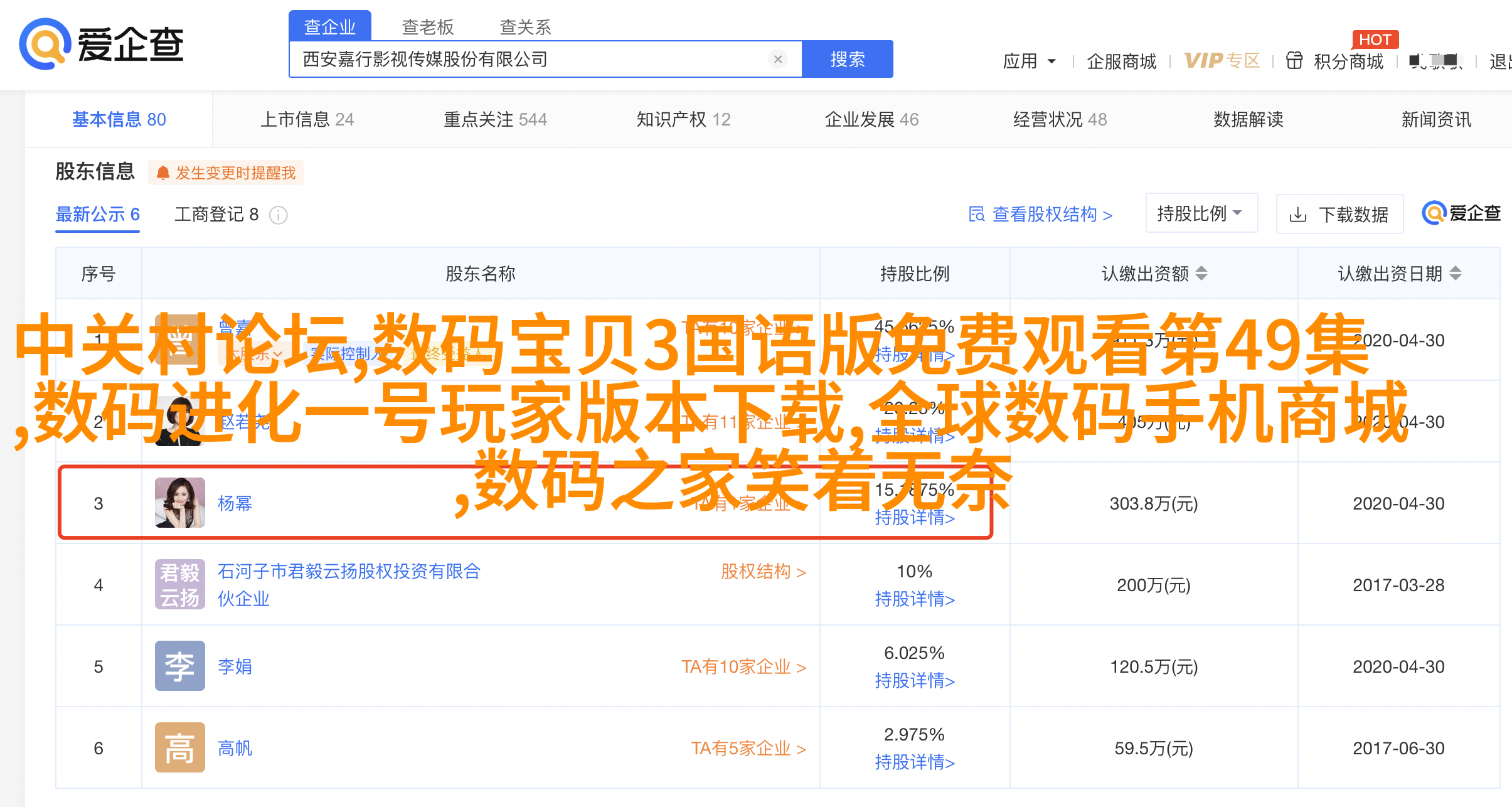Image resolution: width=1512 pixels, height=807 pixels.
Task: Click the 发生变更时提醒我 bell reminder
Action: click(x=226, y=173)
